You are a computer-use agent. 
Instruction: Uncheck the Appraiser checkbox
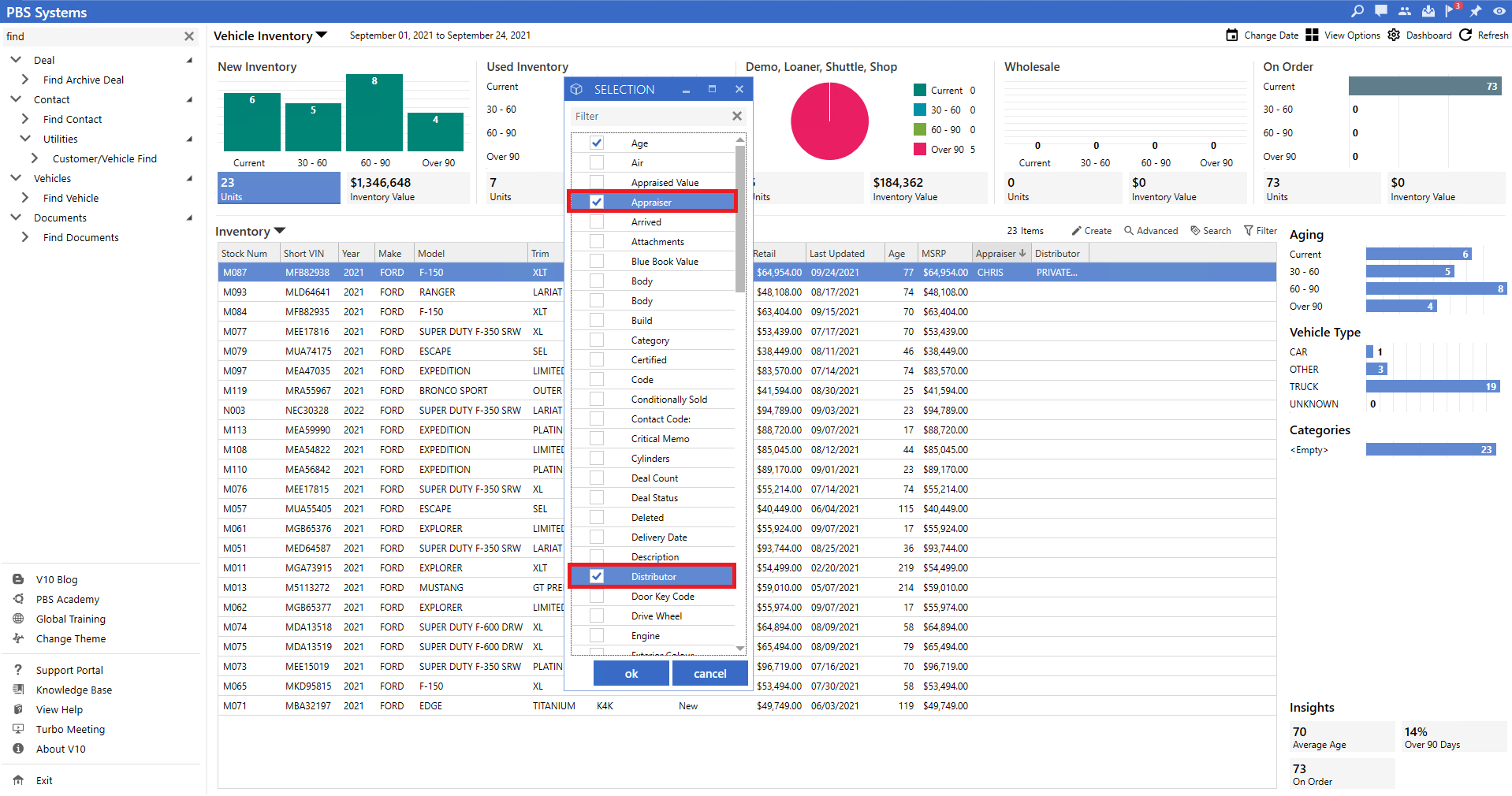[x=597, y=202]
